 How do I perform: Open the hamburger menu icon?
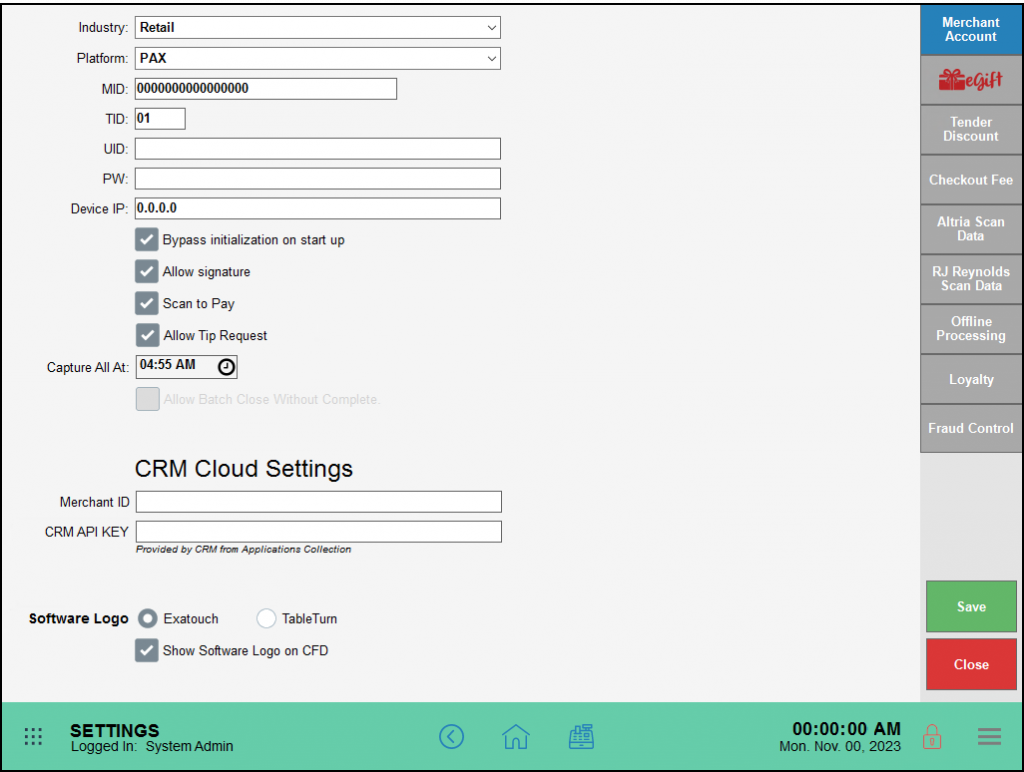tap(989, 737)
